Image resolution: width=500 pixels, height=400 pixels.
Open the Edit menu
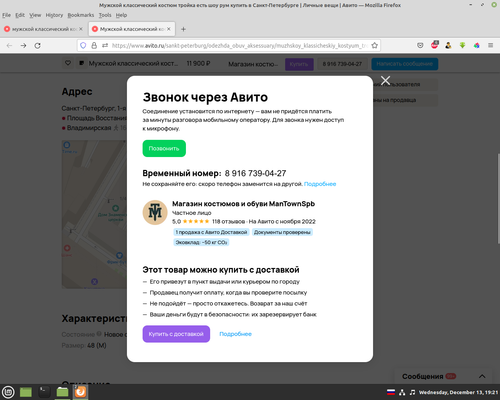point(20,15)
